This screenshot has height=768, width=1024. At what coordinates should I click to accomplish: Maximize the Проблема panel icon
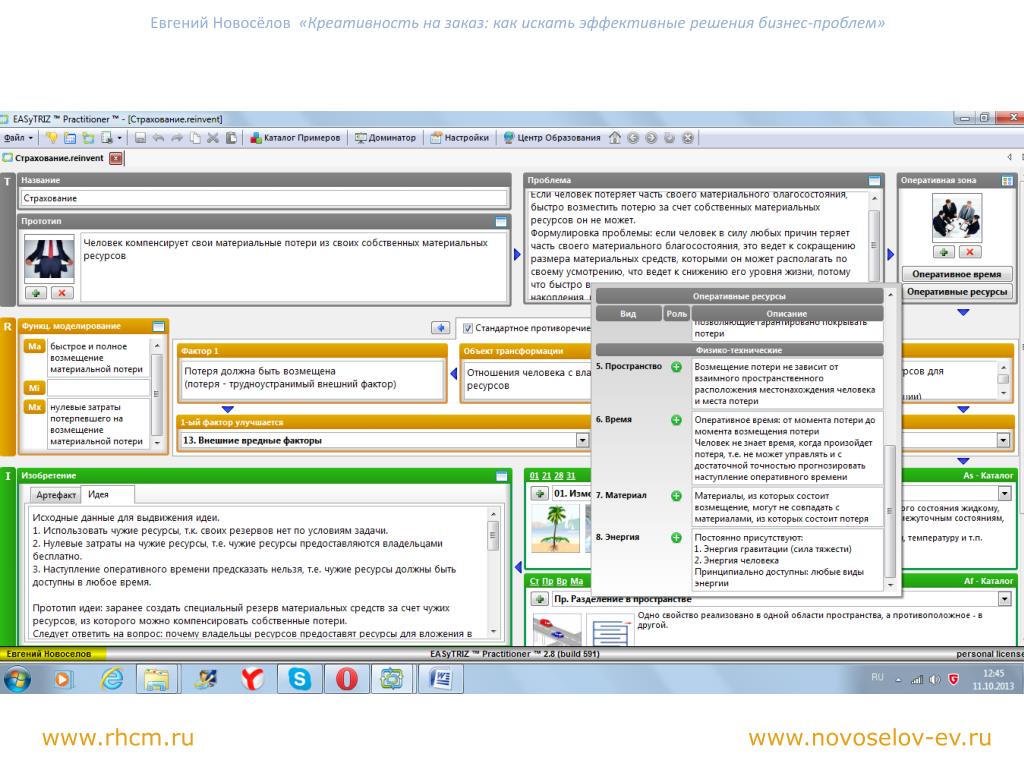click(x=874, y=180)
